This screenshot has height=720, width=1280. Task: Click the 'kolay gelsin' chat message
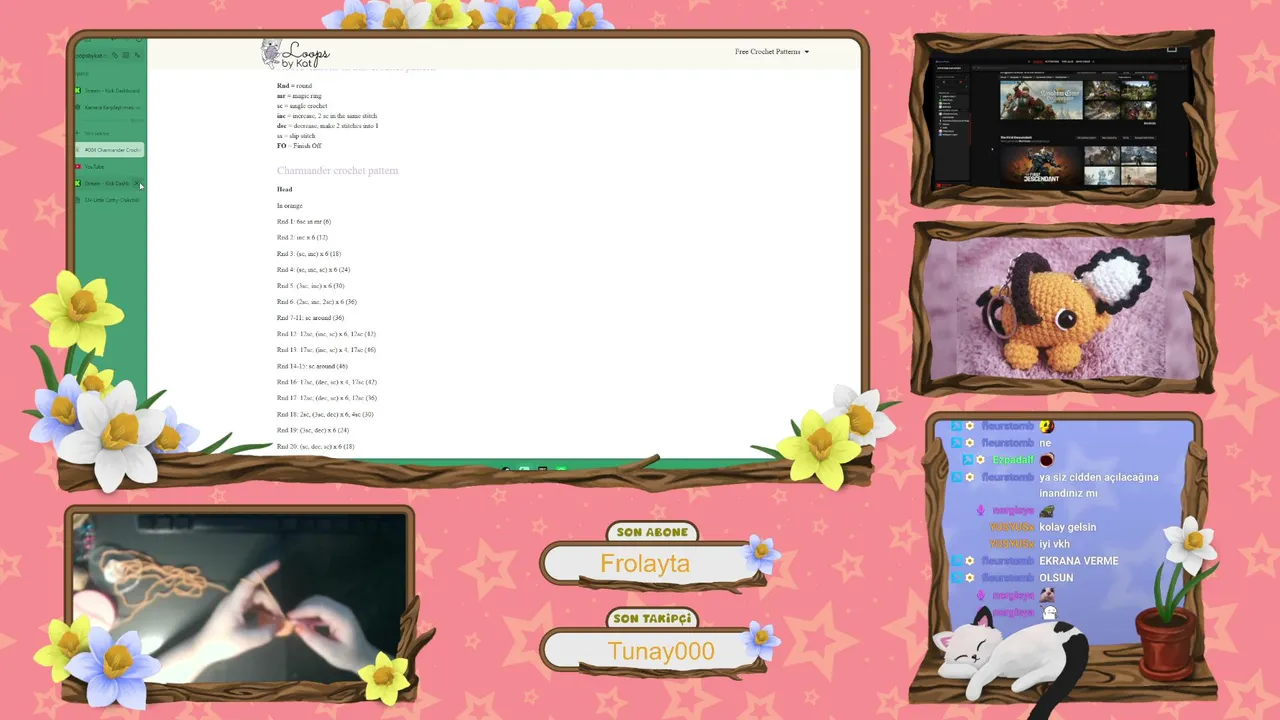point(1068,527)
